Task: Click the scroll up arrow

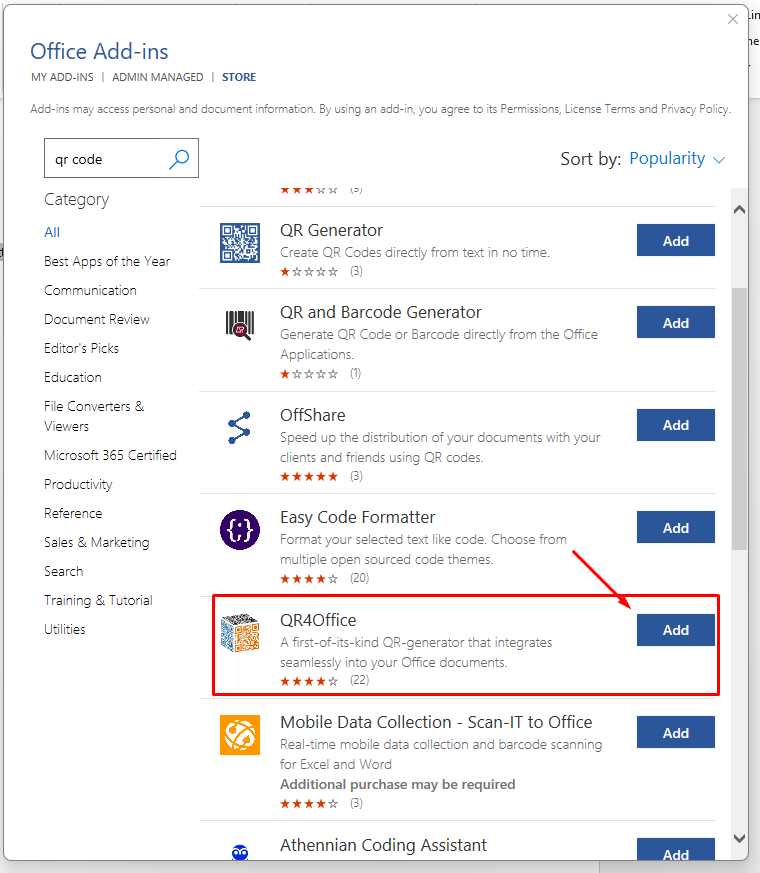Action: click(x=739, y=210)
